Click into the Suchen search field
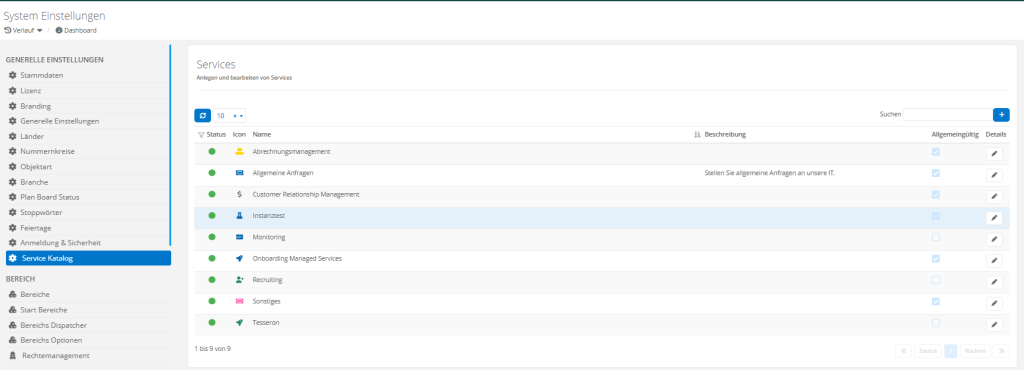1024x370 pixels. (947, 115)
